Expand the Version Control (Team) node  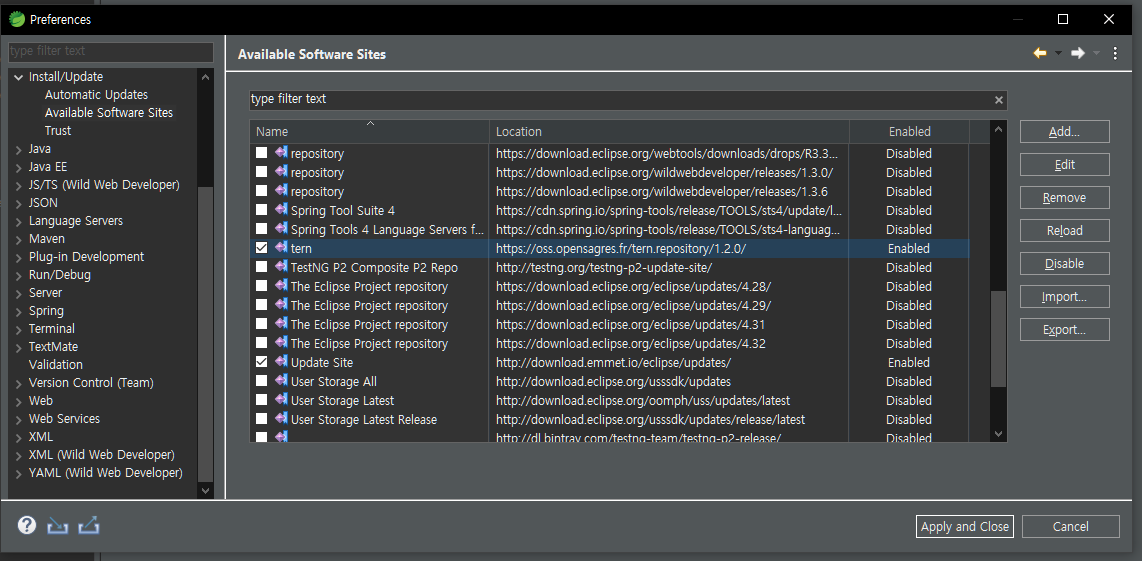(18, 383)
